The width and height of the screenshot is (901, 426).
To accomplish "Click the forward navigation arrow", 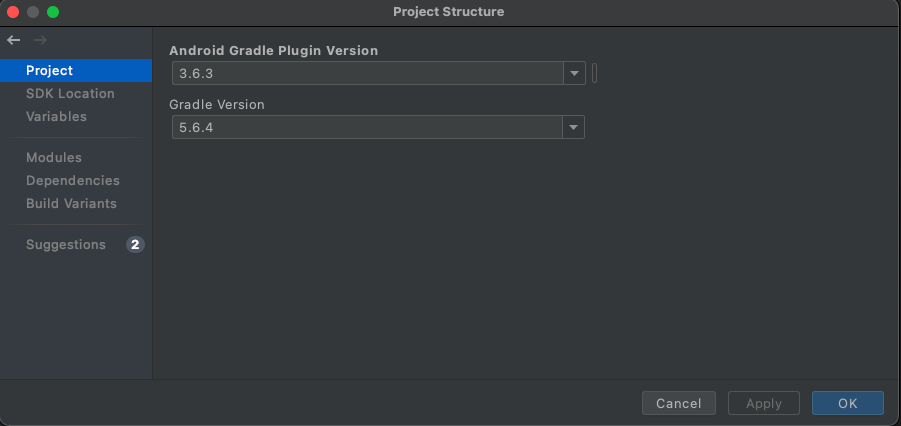I will 40,40.
